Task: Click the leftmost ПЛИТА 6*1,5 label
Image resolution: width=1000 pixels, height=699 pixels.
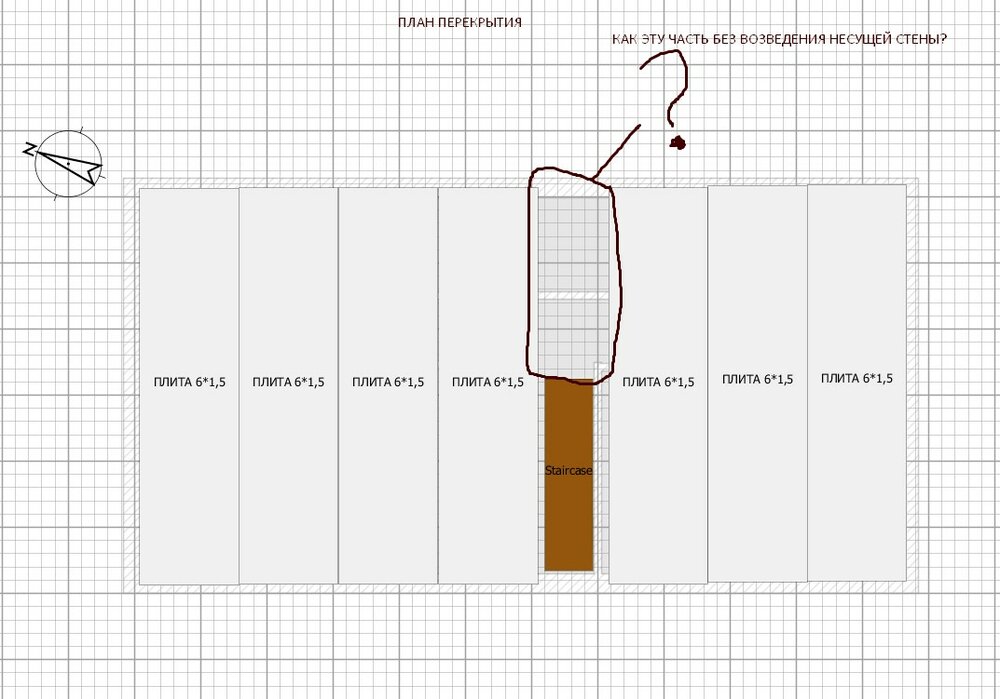Action: [190, 380]
